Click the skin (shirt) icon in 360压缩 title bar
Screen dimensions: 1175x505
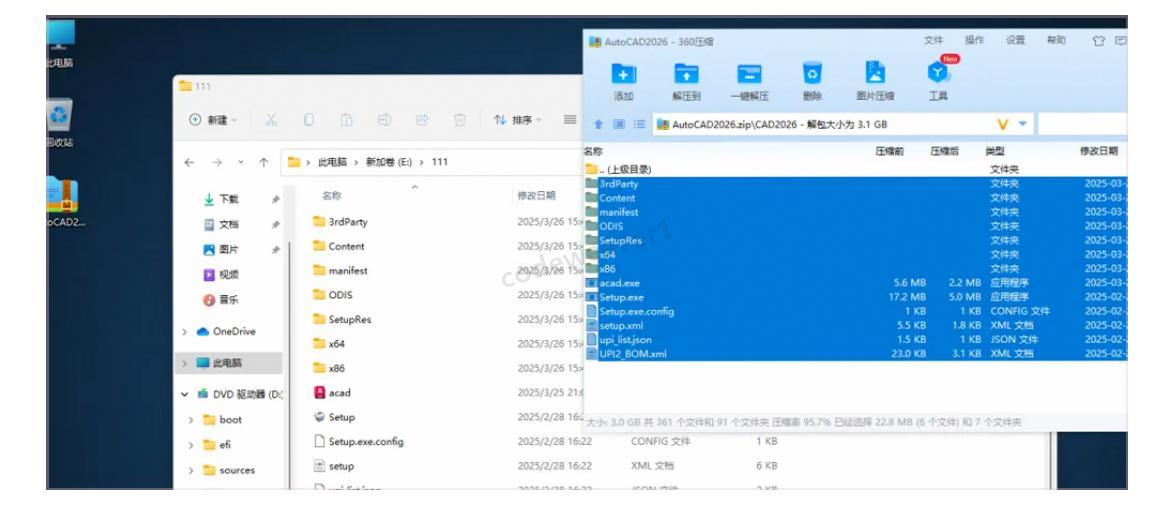coord(1099,41)
